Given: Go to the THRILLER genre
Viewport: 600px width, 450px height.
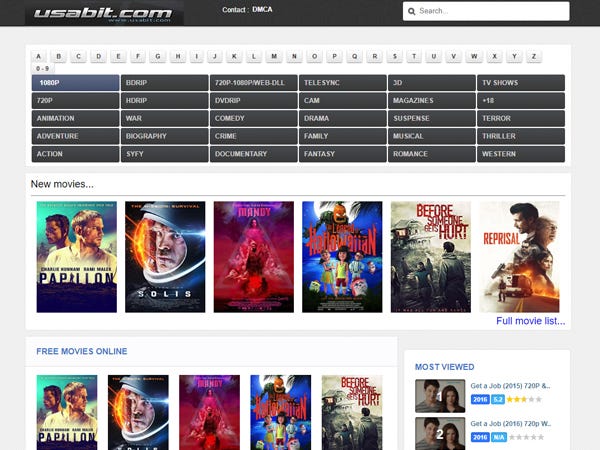Looking at the screenshot, I should (521, 136).
